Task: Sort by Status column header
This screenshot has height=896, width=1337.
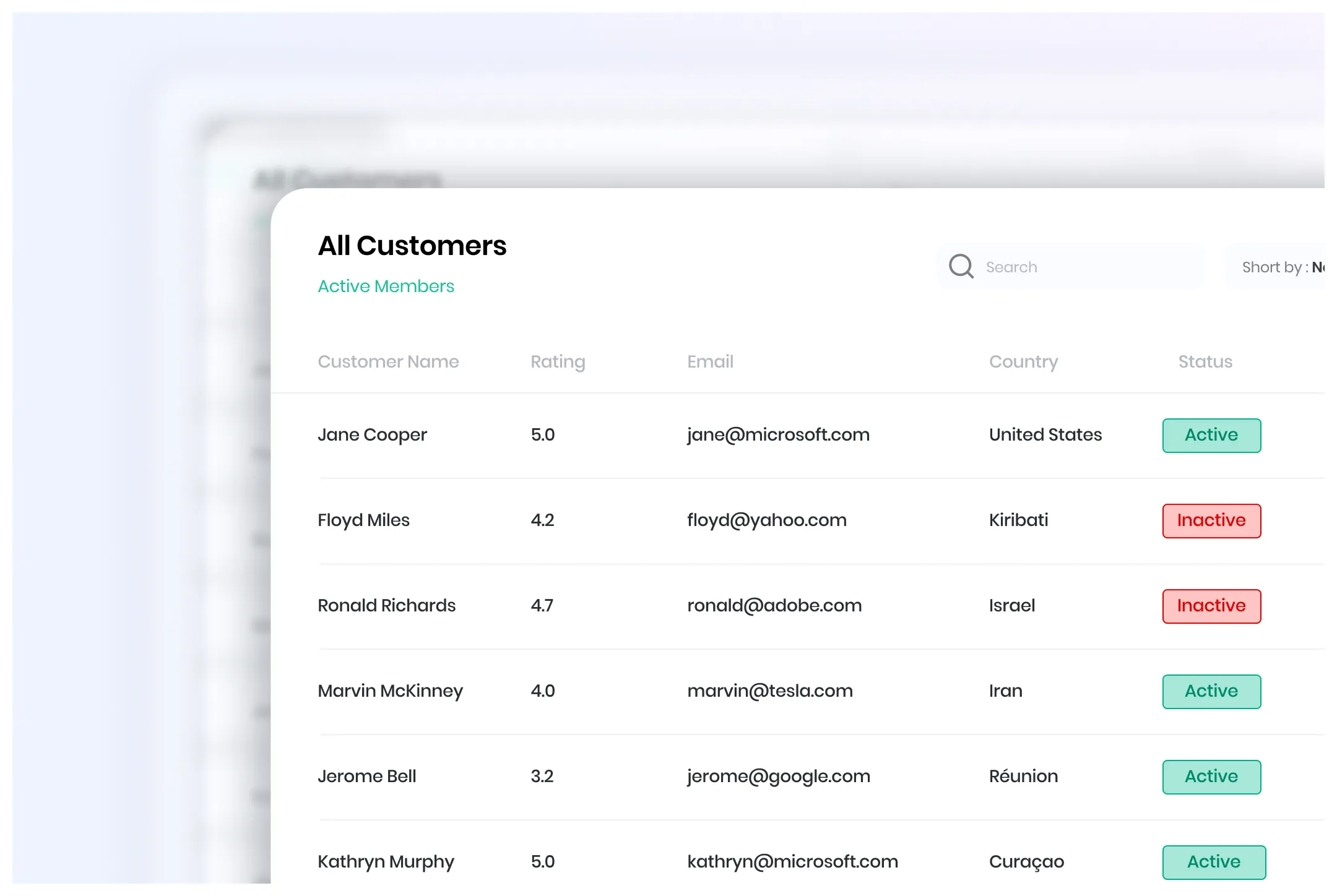Action: coord(1205,361)
